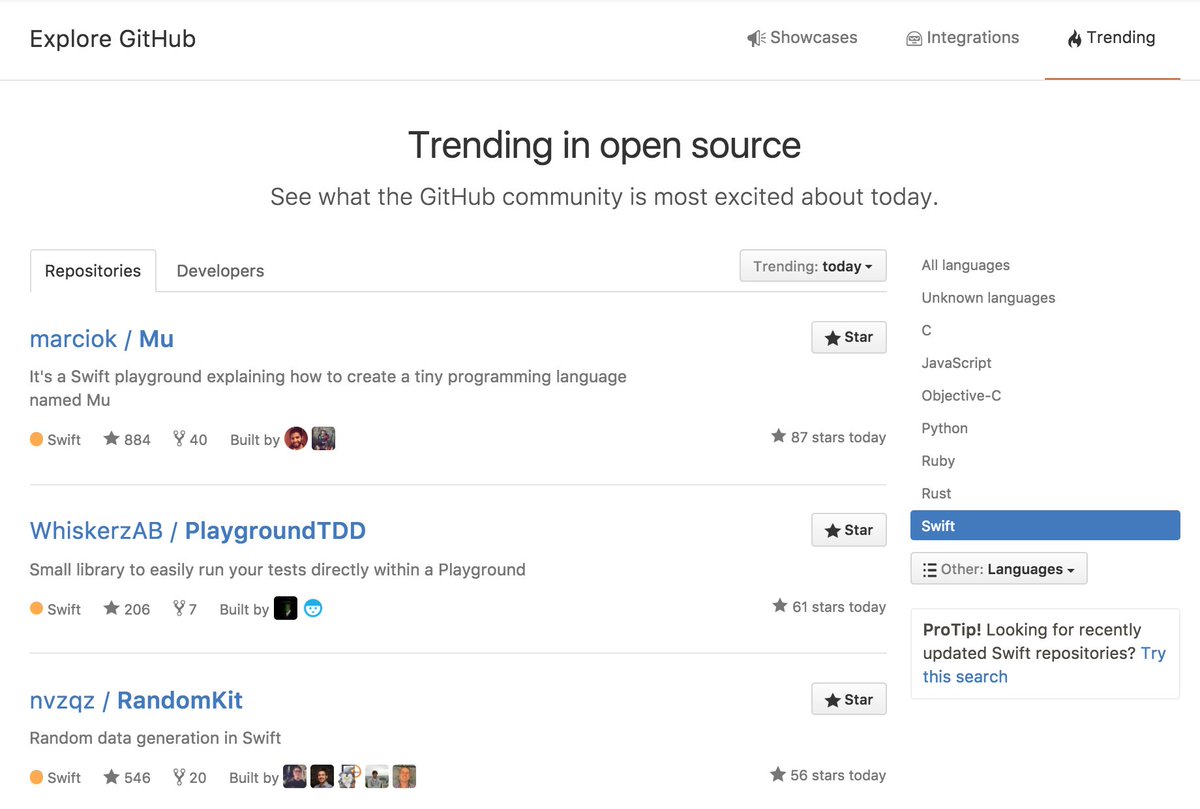Click the Explore GitHub heading
1200x809 pixels.
pos(113,39)
